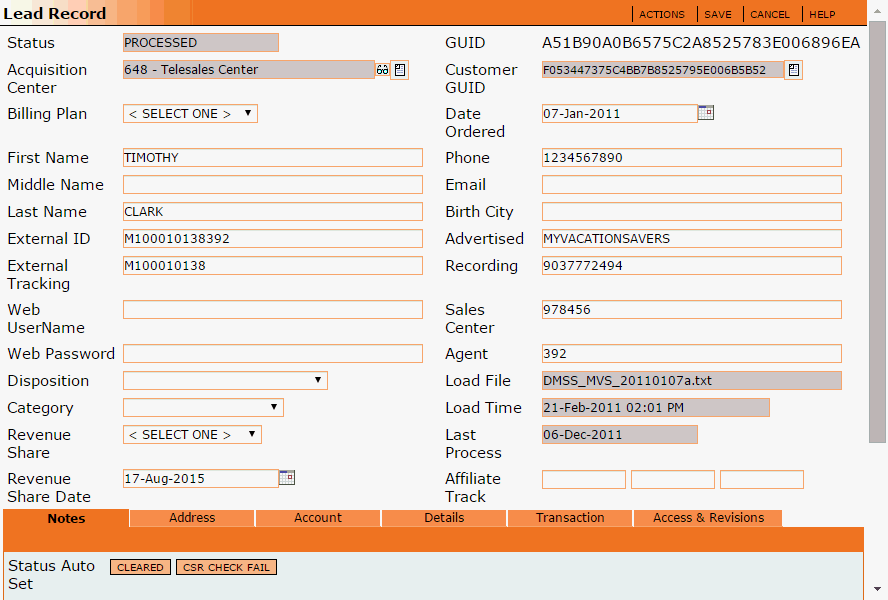Open the Customer GUID record document icon

[x=793, y=70]
